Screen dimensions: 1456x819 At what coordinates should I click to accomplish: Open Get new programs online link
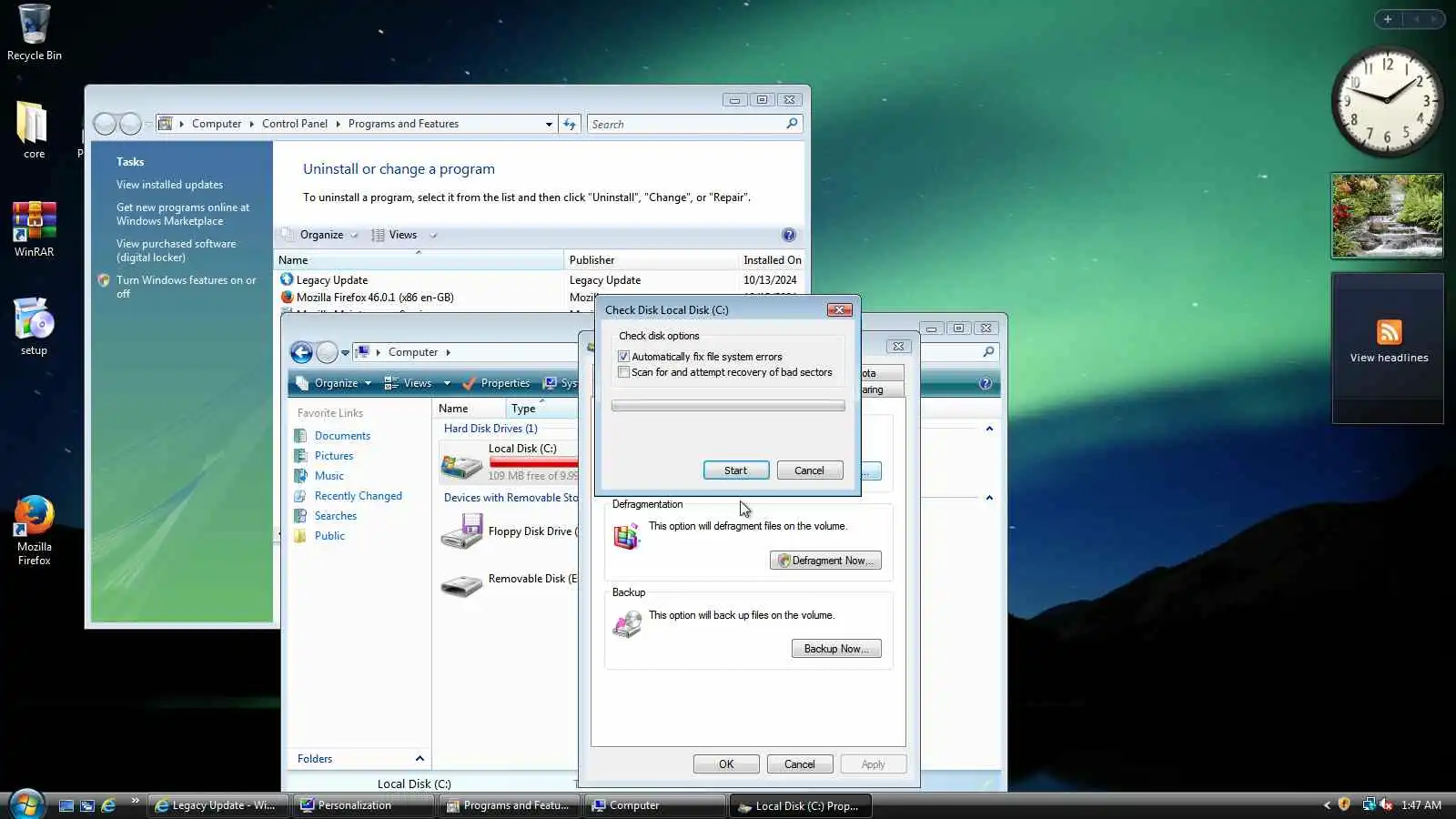pos(182,214)
